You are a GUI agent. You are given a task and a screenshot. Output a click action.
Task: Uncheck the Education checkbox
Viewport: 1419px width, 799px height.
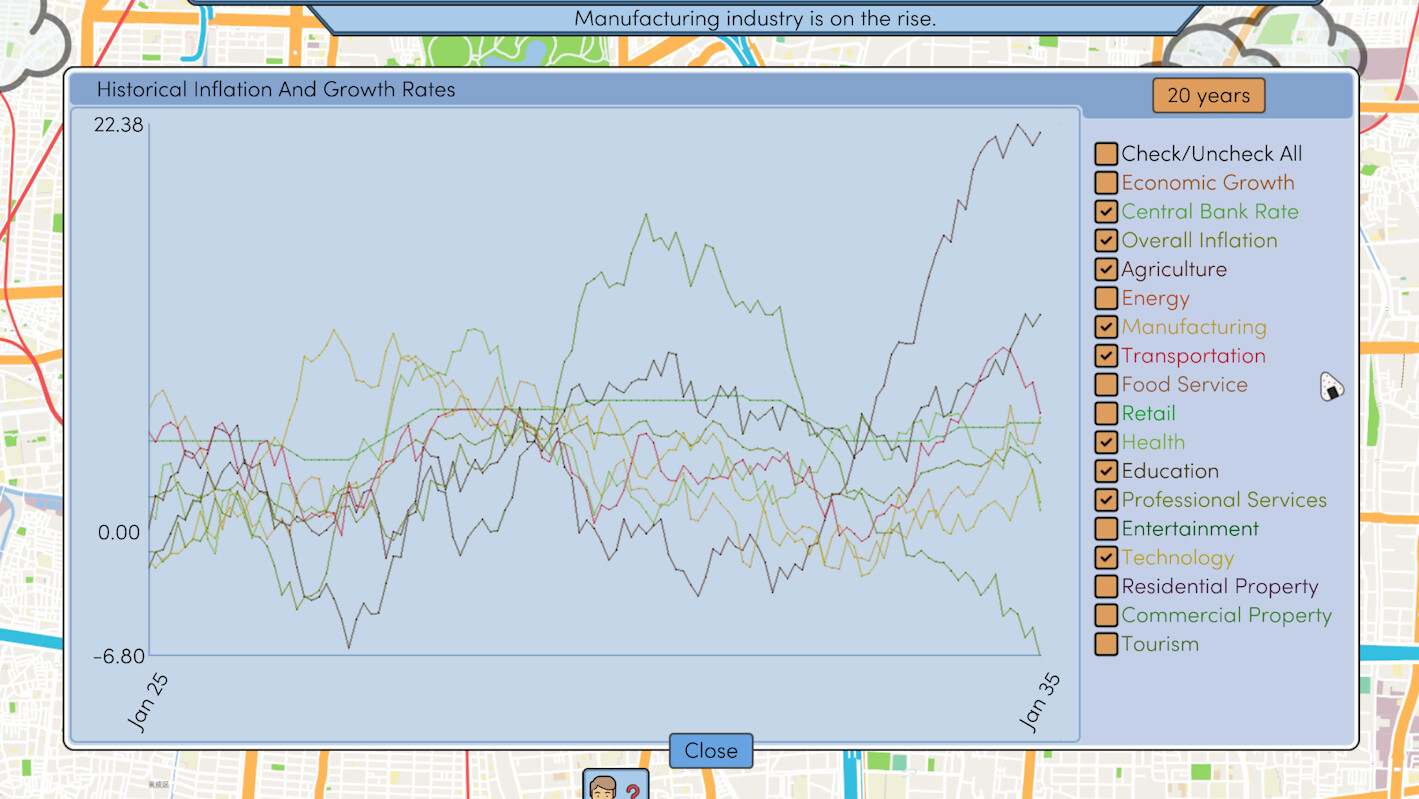(x=1106, y=471)
